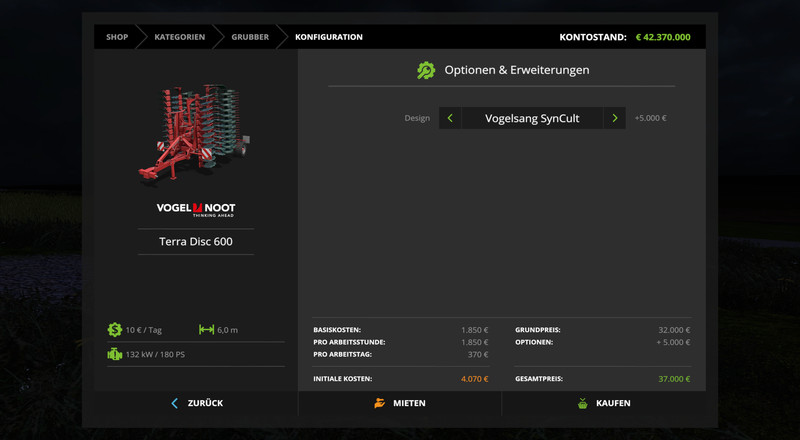
Task: Click the orange Mieten rental icon
Action: pos(380,403)
